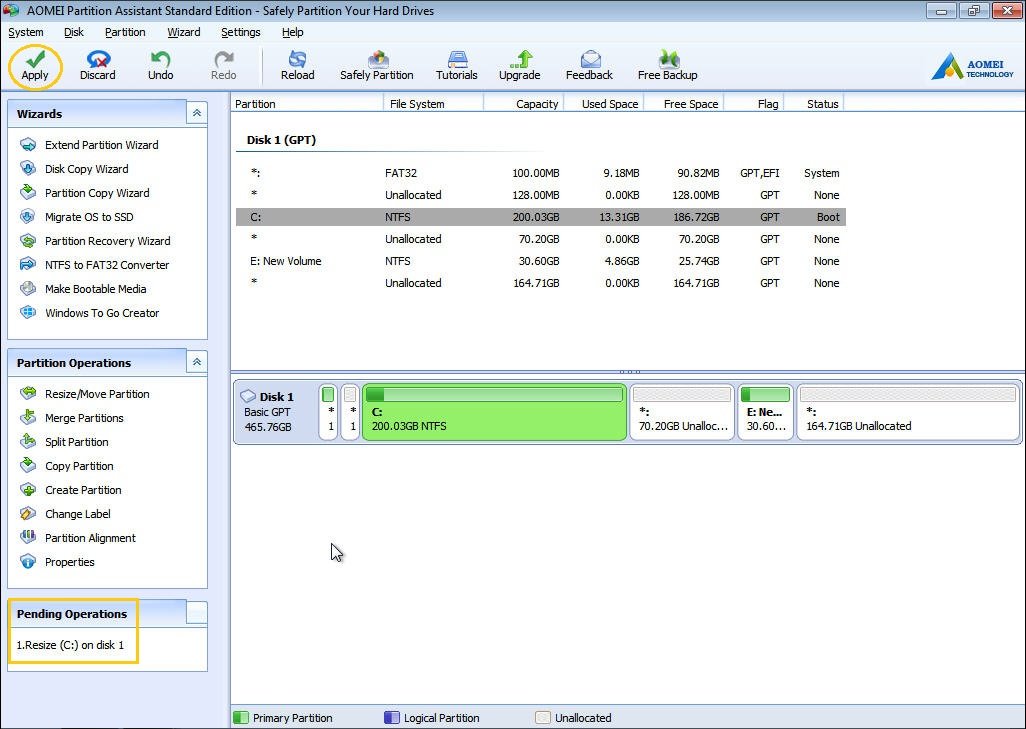Screen dimensions: 1026x729
Task: Sort by the Flag column header
Action: (x=753, y=103)
